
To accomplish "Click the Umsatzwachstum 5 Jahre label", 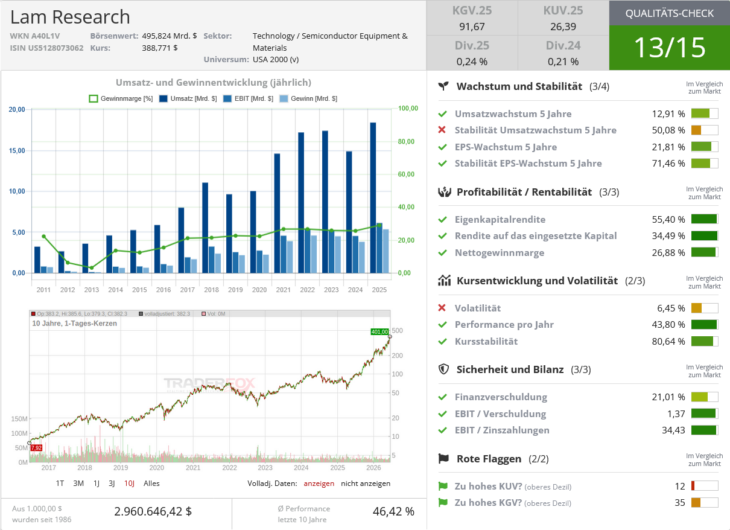I will click(x=513, y=114).
